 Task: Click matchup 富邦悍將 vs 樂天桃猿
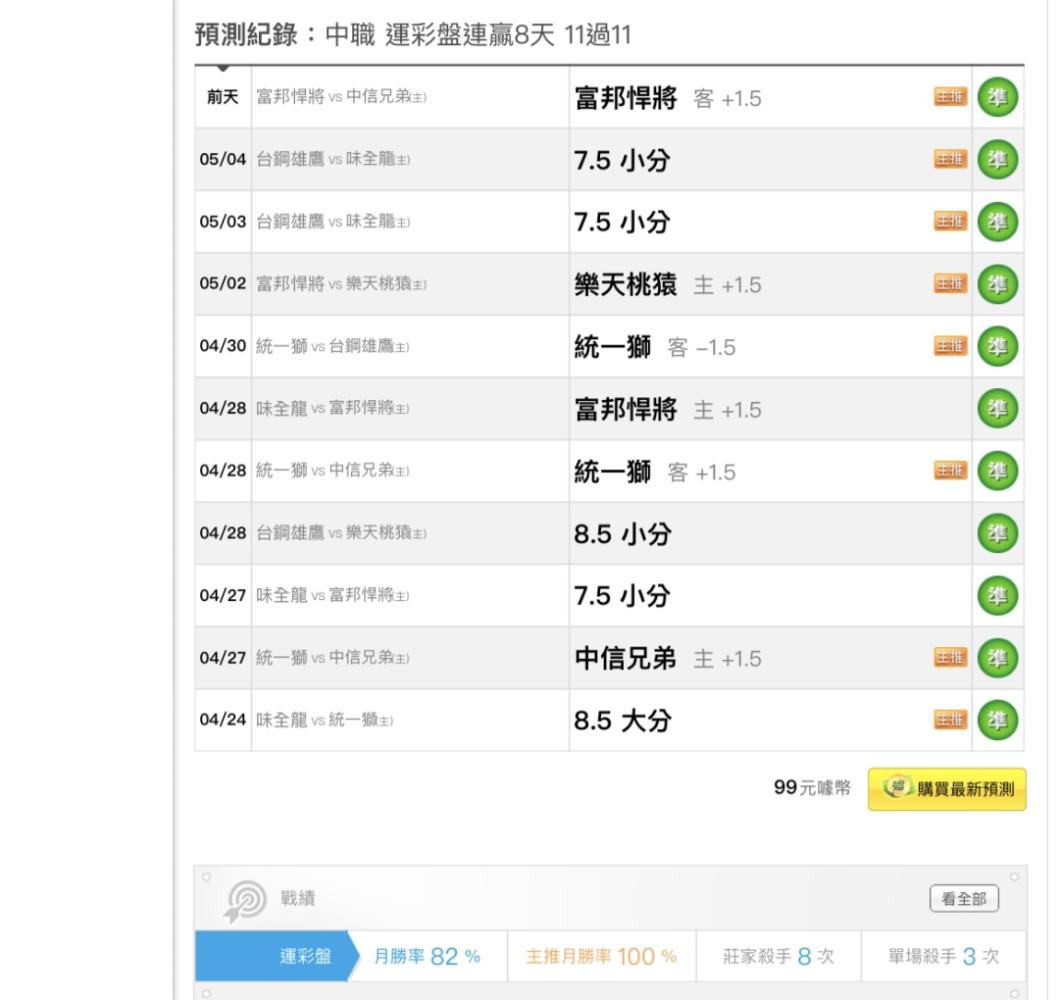(341, 284)
